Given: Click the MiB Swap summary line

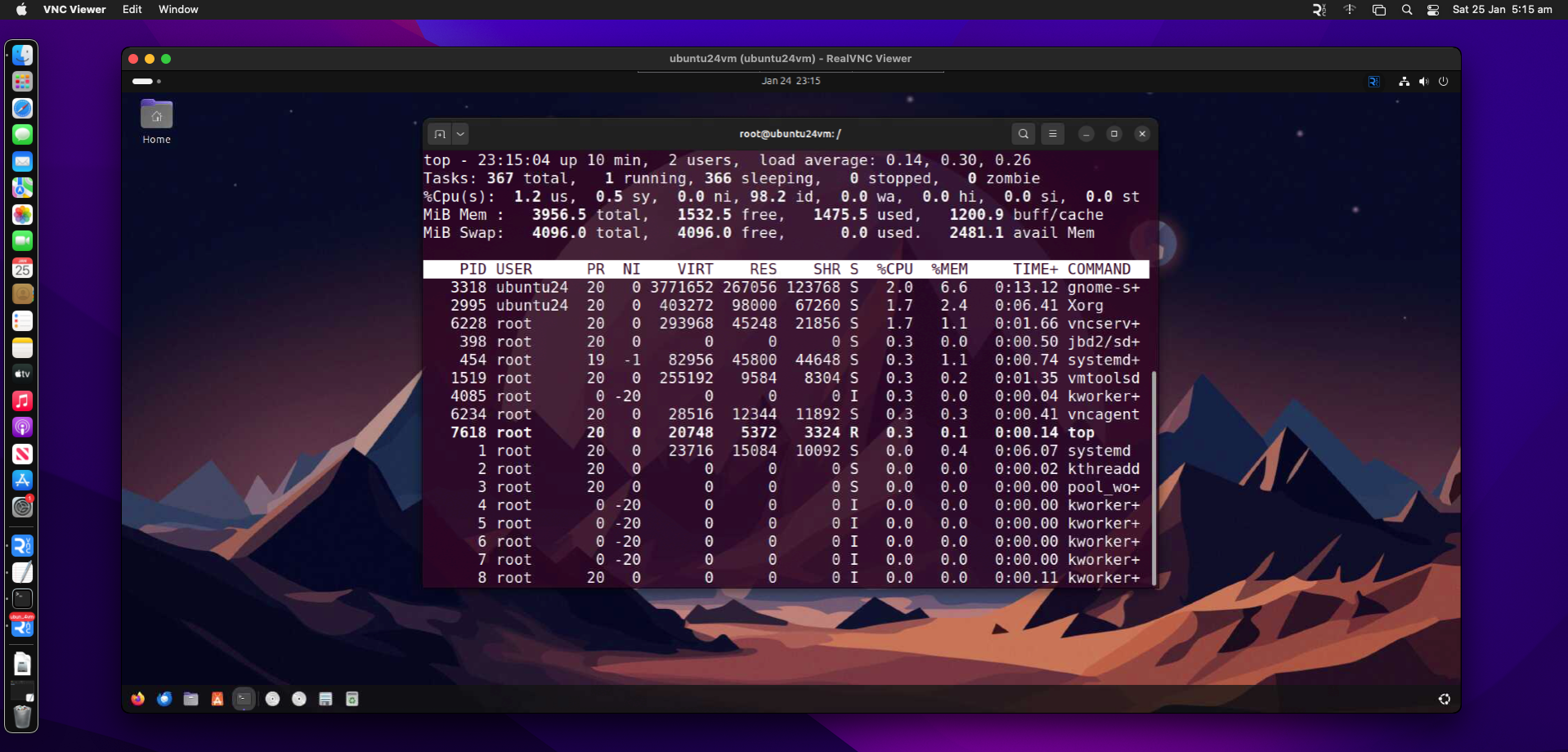Looking at the screenshot, I should tap(759, 233).
